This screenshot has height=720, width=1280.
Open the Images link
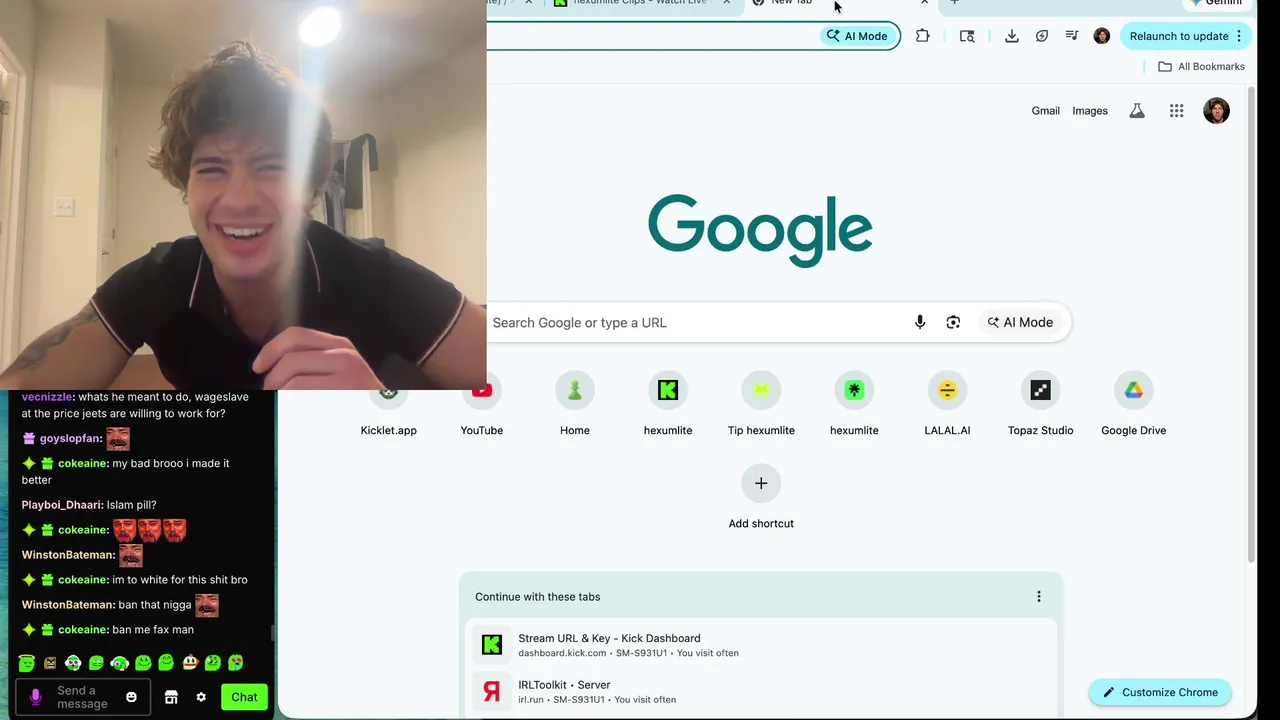coord(1090,111)
